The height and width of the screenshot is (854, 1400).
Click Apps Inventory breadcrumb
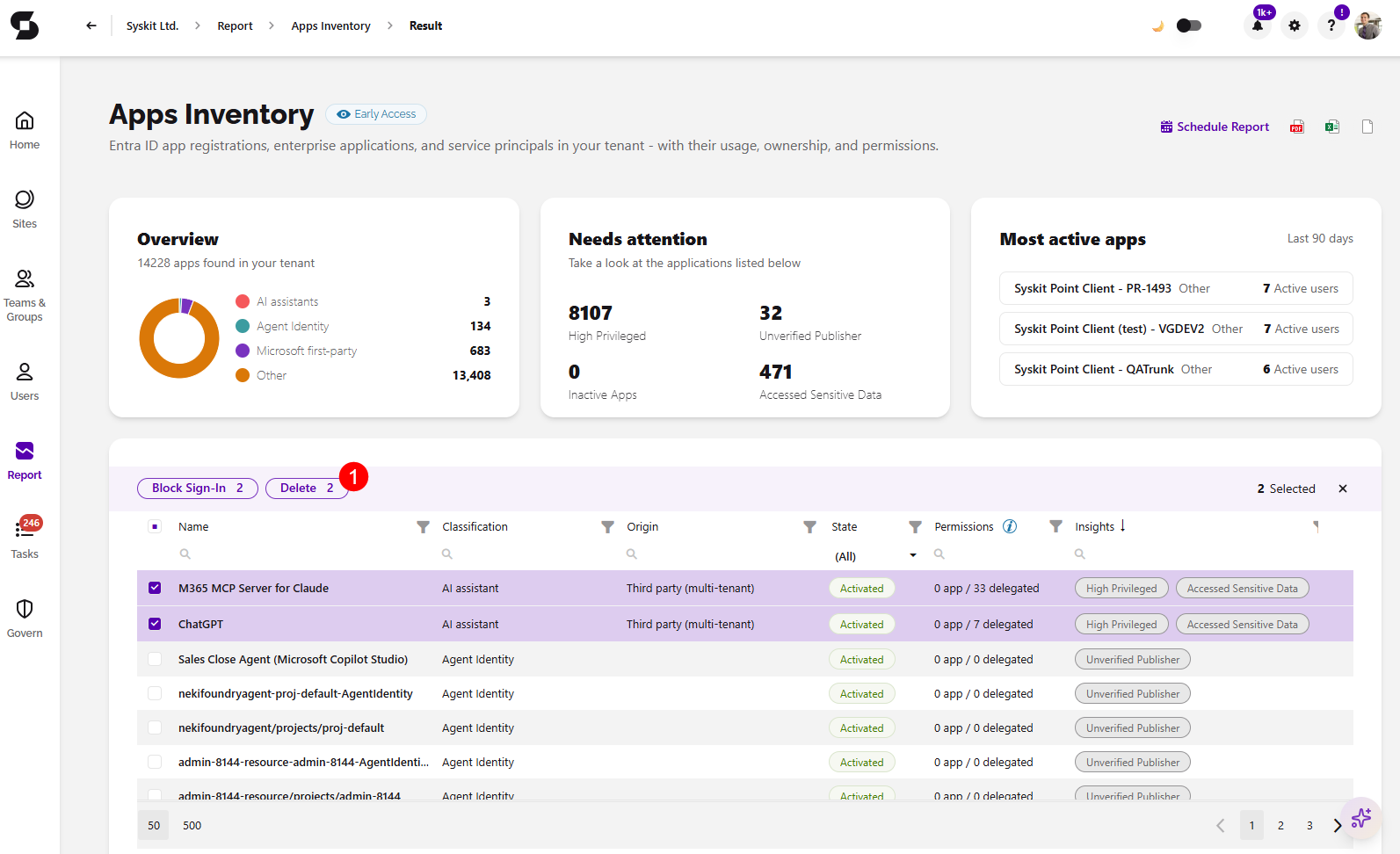(331, 25)
